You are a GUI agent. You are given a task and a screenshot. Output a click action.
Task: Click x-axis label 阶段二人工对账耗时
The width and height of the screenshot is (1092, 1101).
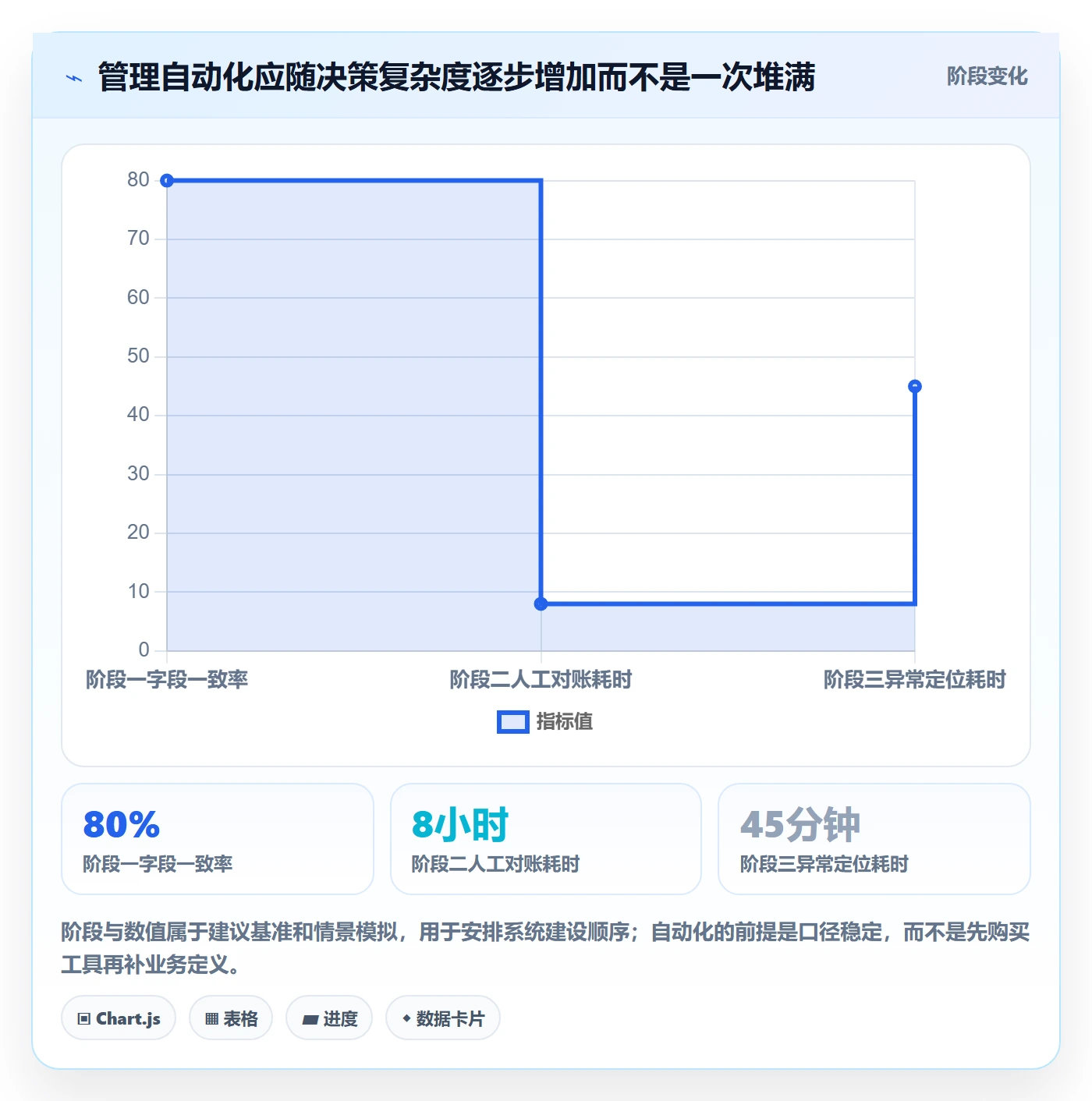(x=541, y=680)
